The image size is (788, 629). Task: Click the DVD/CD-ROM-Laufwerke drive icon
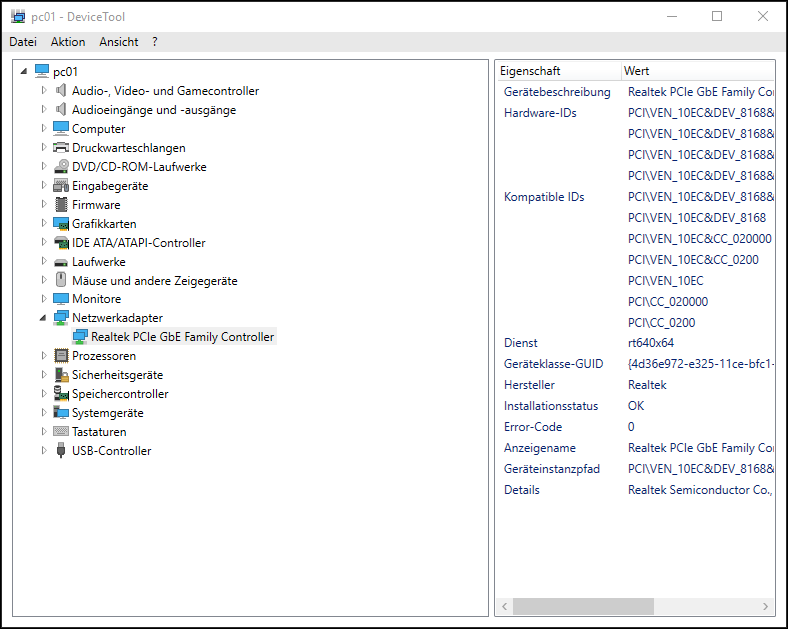point(61,167)
